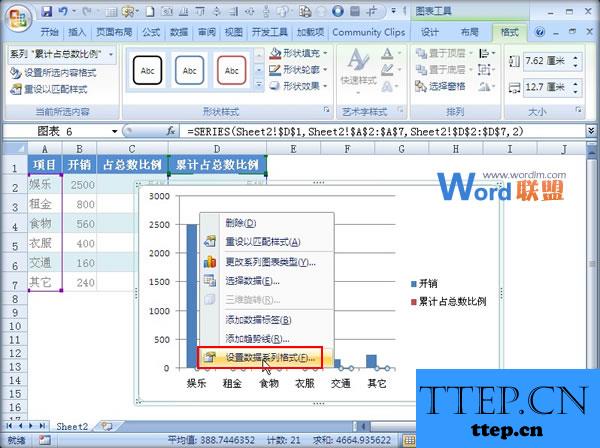The image size is (600, 448).
Task: Click Insert Function fx button
Action: 171,131
